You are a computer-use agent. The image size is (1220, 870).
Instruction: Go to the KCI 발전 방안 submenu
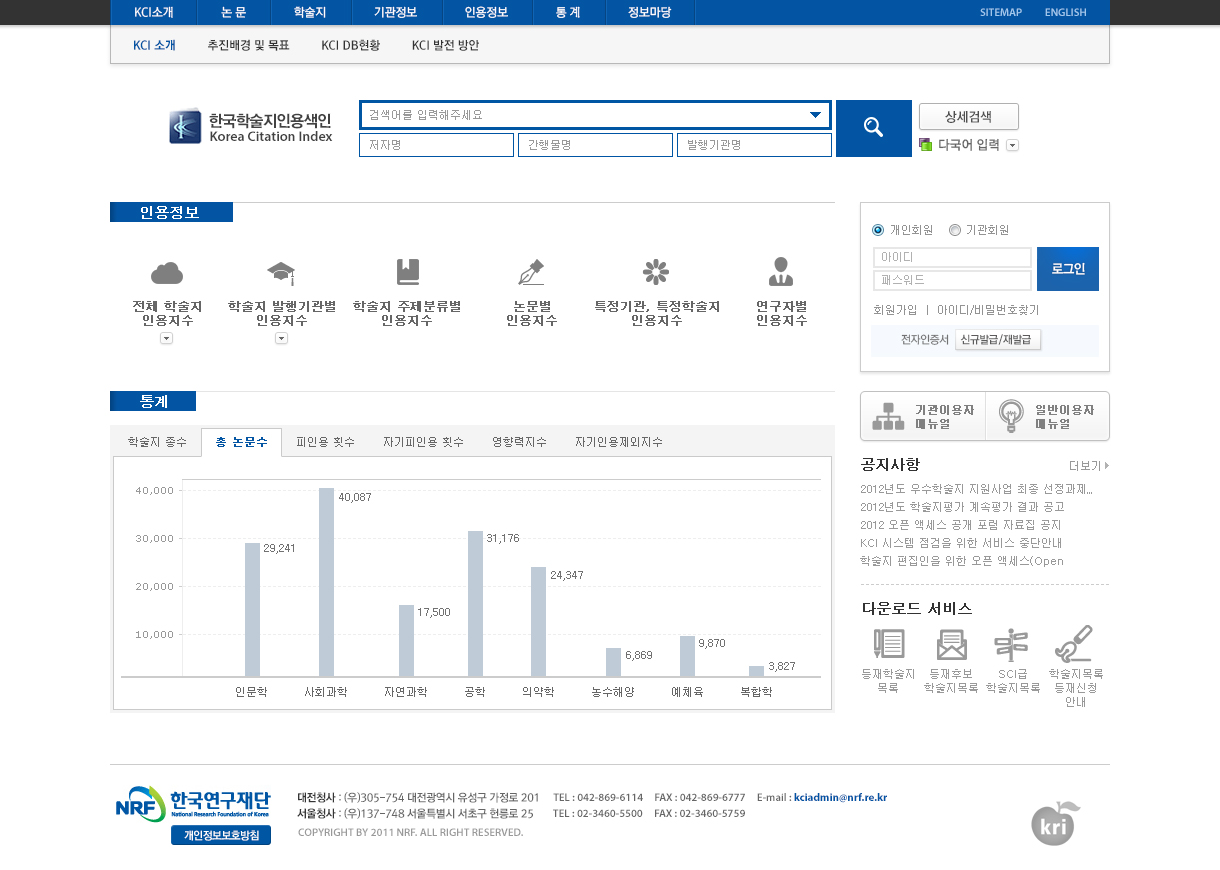(445, 45)
